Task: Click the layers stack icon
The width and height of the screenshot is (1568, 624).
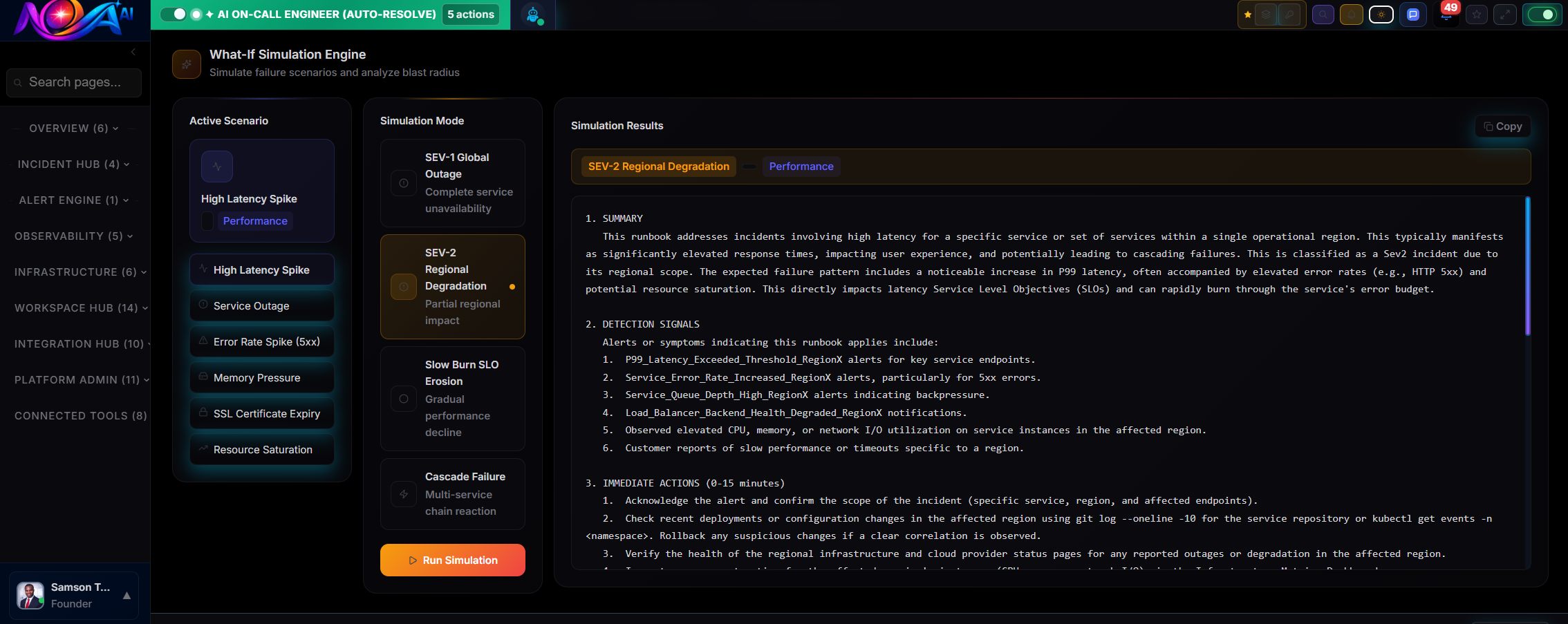Action: point(1266,15)
